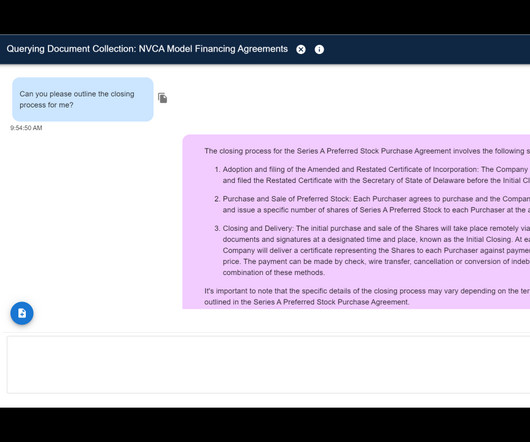Click the line "documents and signatures at a designated time"
This screenshot has width=530, height=442.
(376, 239)
